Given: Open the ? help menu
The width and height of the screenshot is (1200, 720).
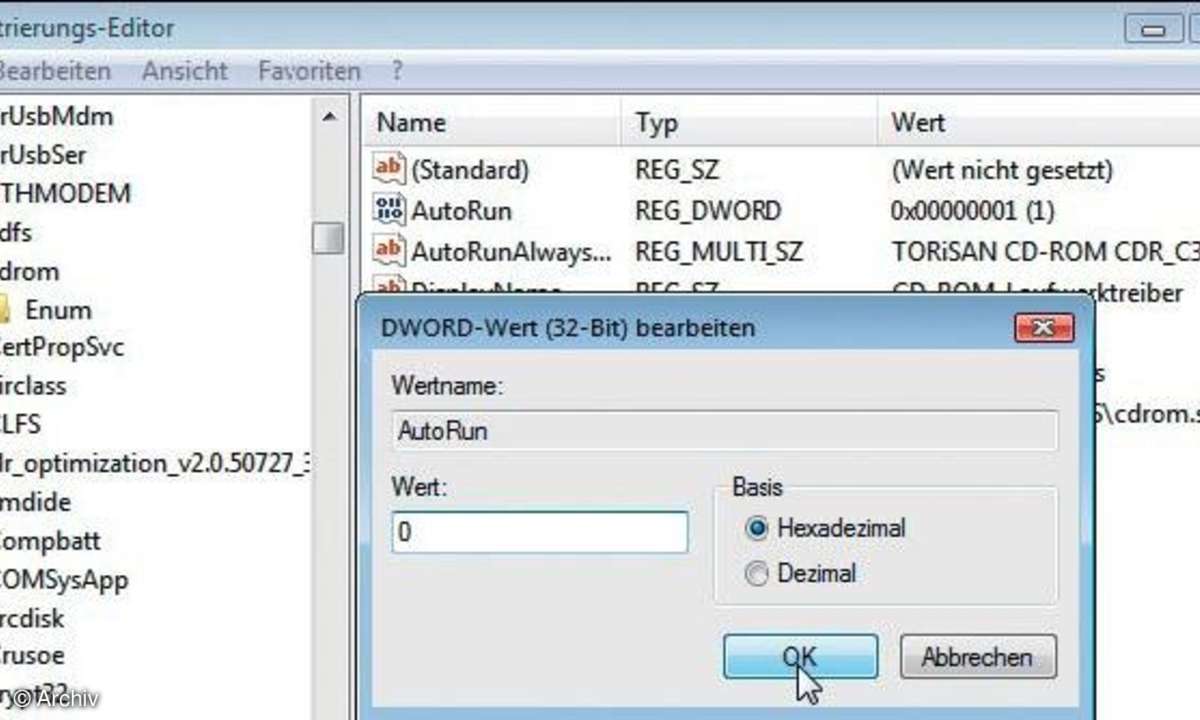Looking at the screenshot, I should point(397,72).
